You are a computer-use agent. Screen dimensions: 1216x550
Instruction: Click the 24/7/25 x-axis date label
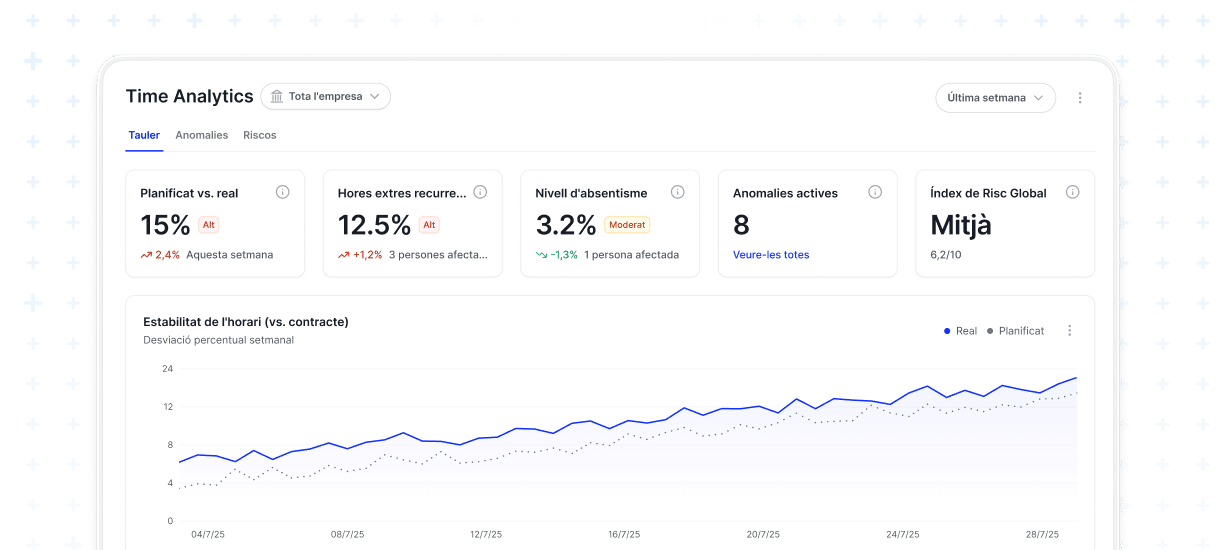click(901, 535)
